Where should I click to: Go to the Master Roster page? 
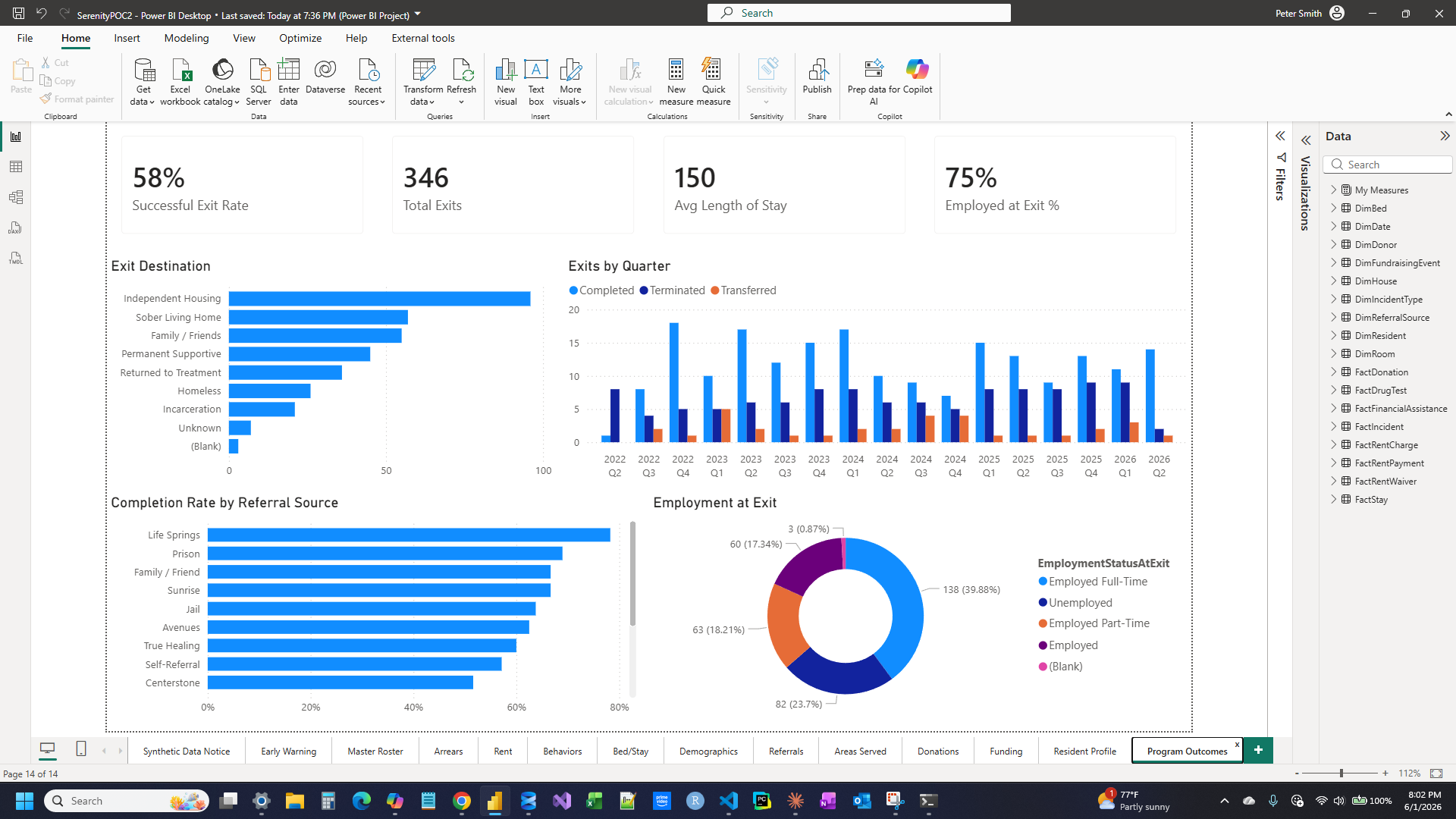pos(375,752)
